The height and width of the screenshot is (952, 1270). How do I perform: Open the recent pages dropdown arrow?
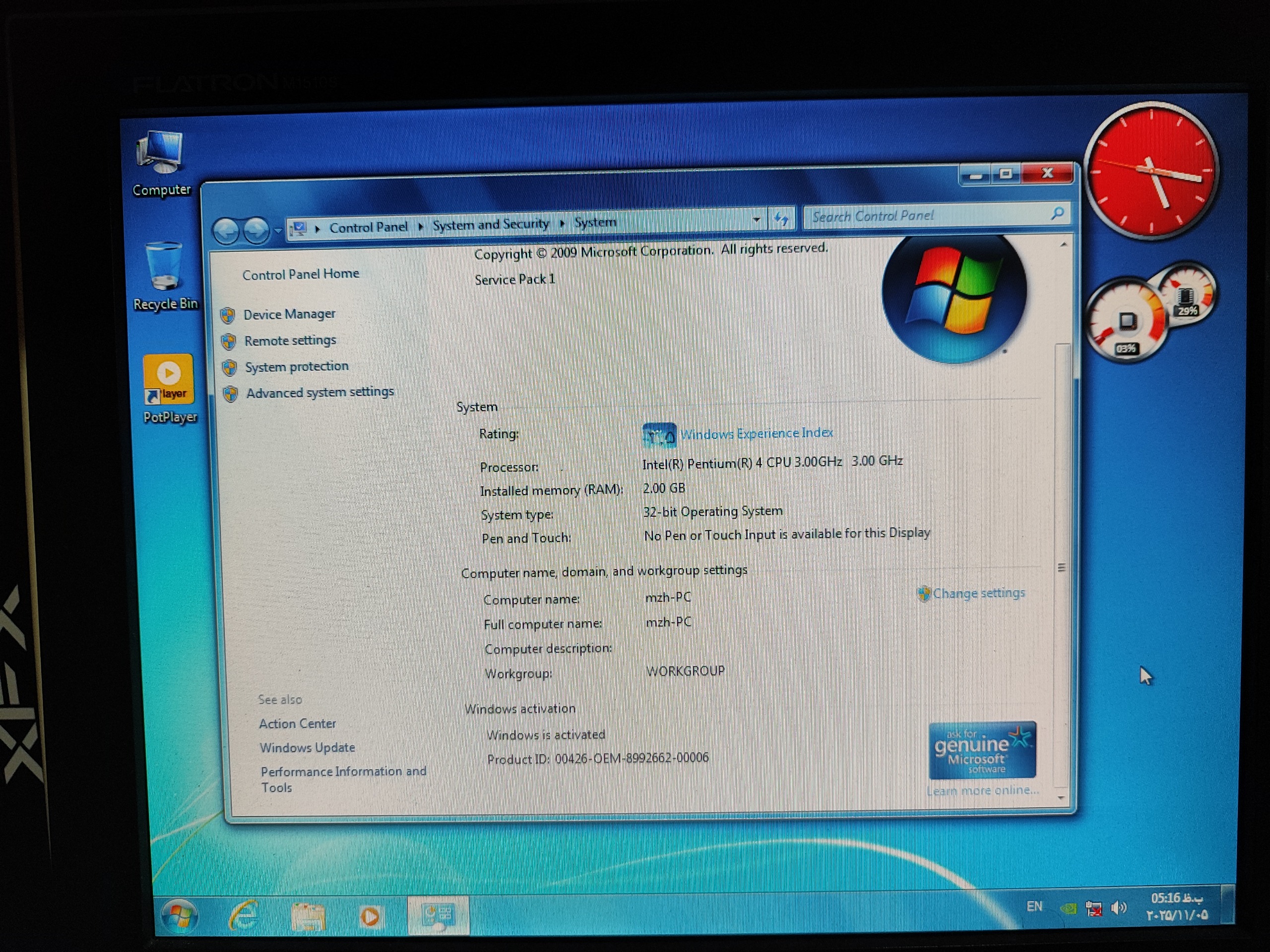point(278,230)
